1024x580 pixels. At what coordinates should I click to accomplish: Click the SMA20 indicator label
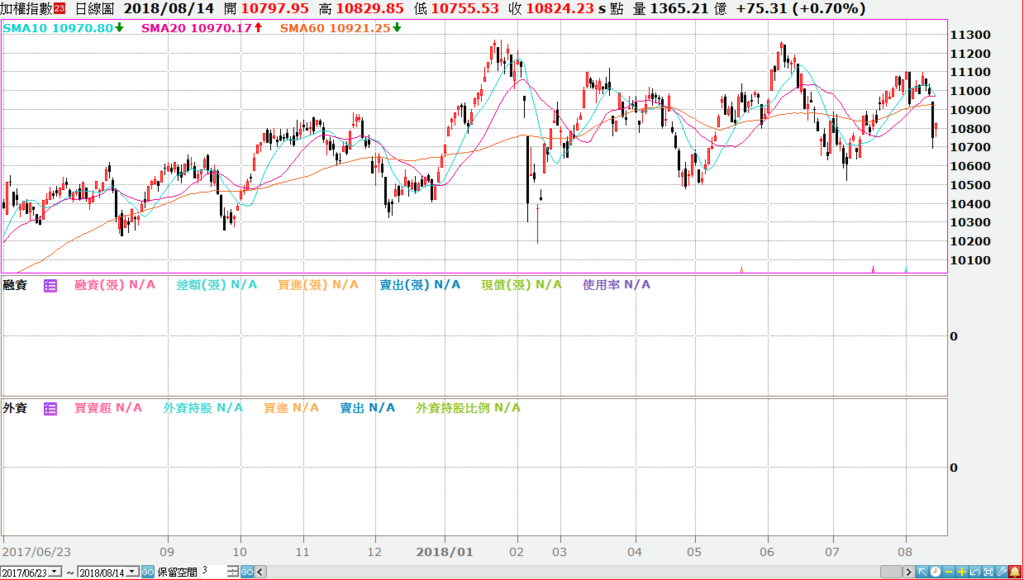click(x=202, y=28)
